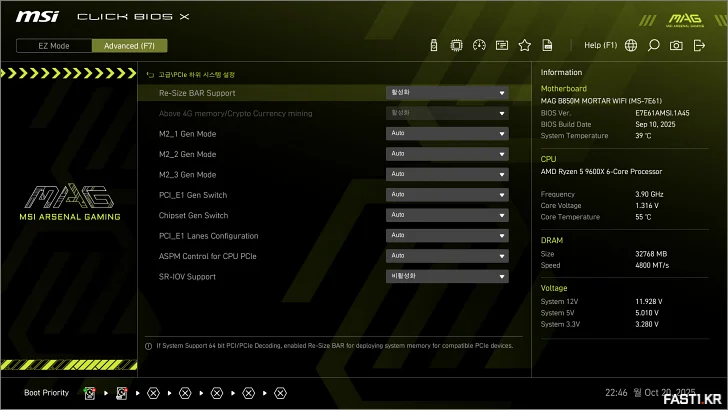The image size is (728, 410).
Task: Select the first boot priority drive icon
Action: [x=89, y=393]
